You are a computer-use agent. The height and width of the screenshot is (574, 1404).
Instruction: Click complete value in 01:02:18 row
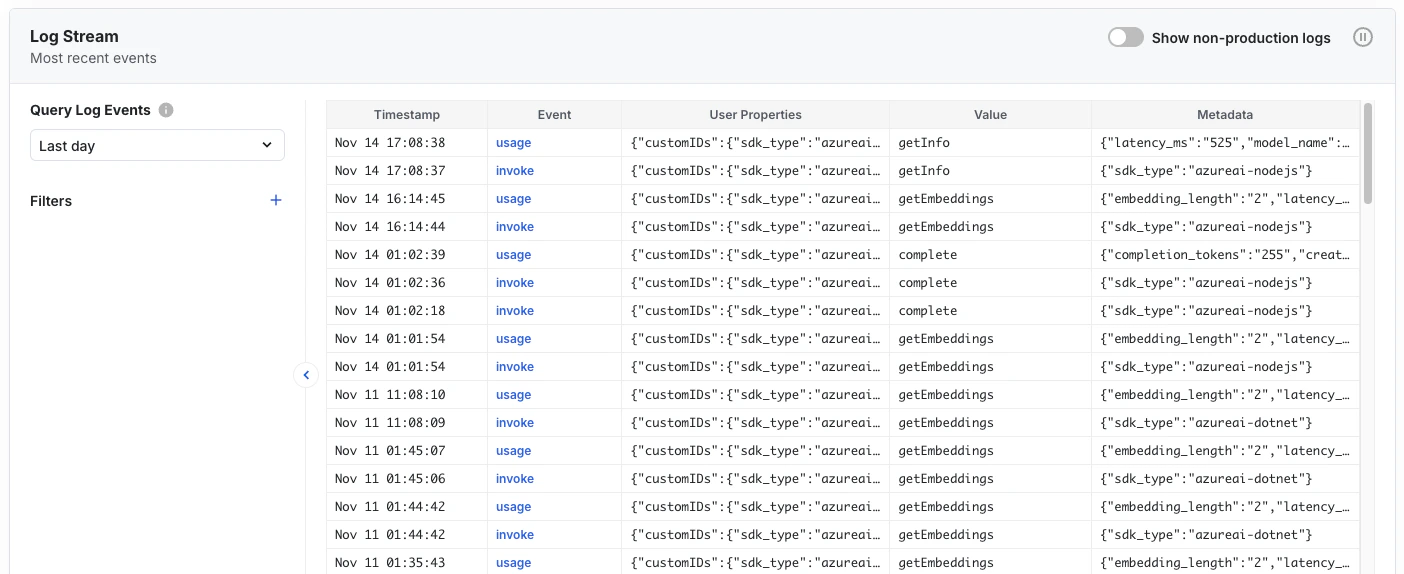[x=928, y=311]
